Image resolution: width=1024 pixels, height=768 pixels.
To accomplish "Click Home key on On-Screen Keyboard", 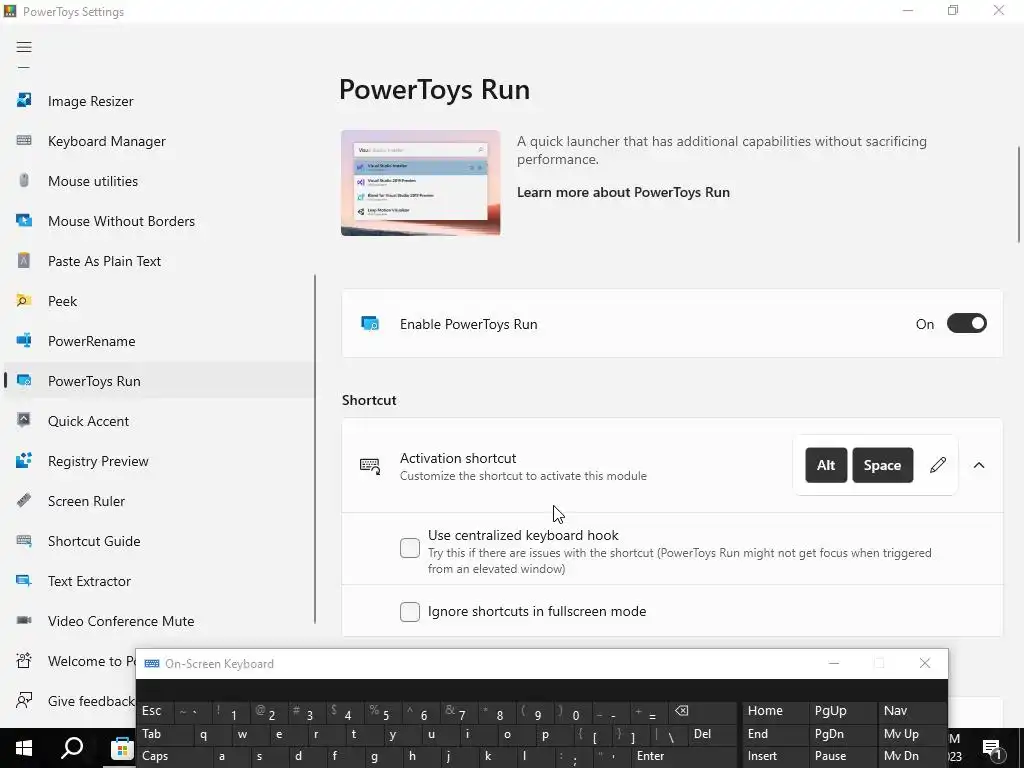I will click(776, 711).
